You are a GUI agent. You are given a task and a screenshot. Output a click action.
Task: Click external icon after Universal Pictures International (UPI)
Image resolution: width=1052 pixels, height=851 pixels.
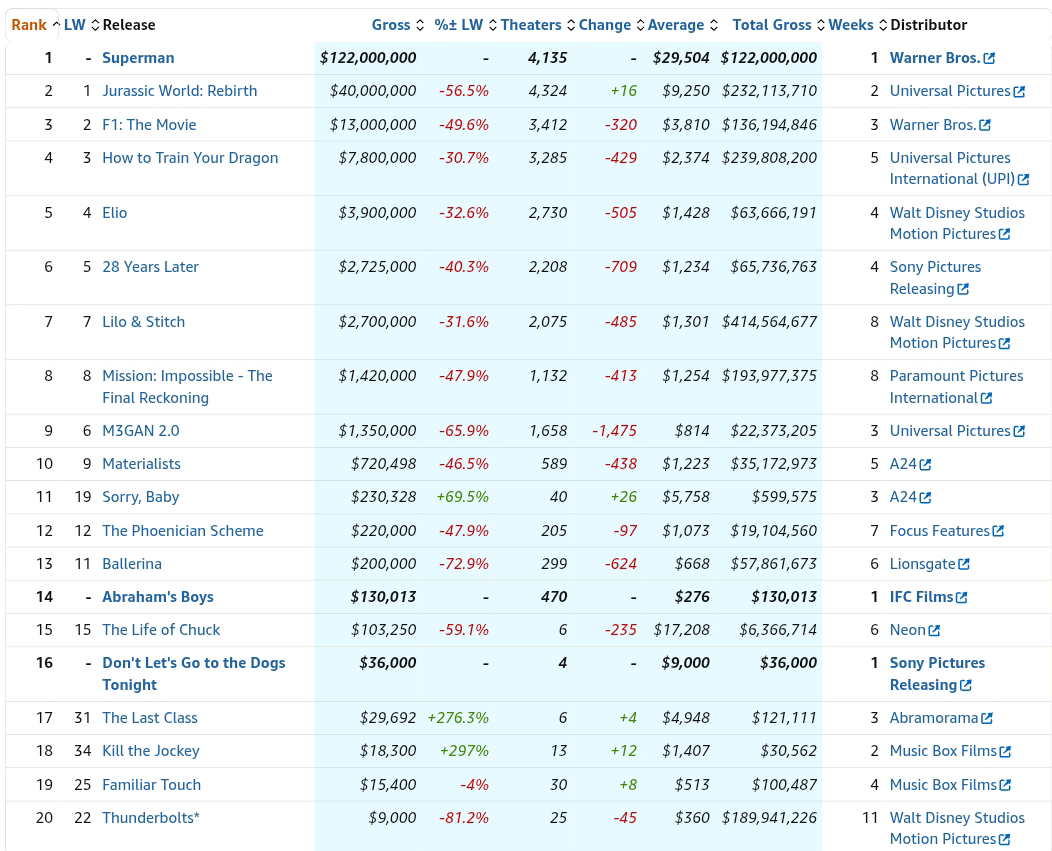(1023, 179)
